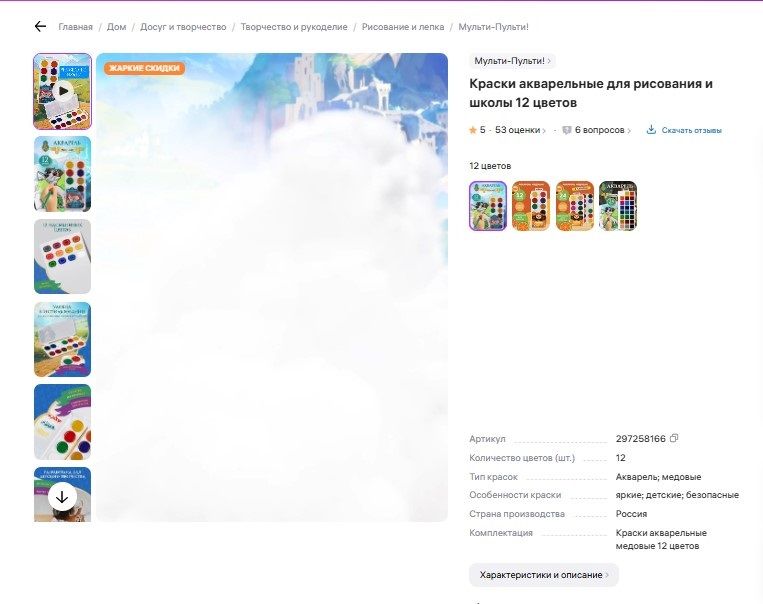
Task: View the white palette tray thumbnail
Action: [63, 256]
